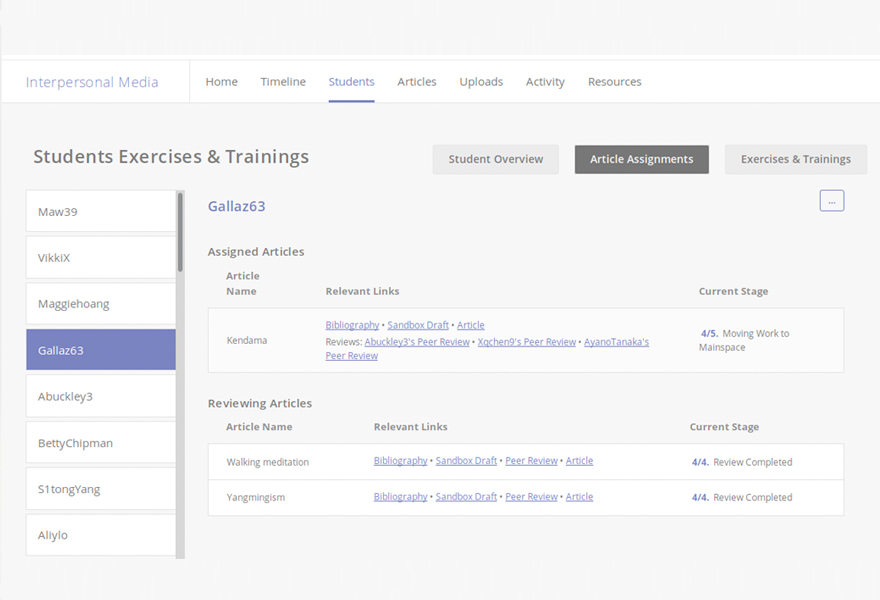Viewport: 880px width, 600px height.
Task: Click the student list scrollbar
Action: click(x=180, y=232)
